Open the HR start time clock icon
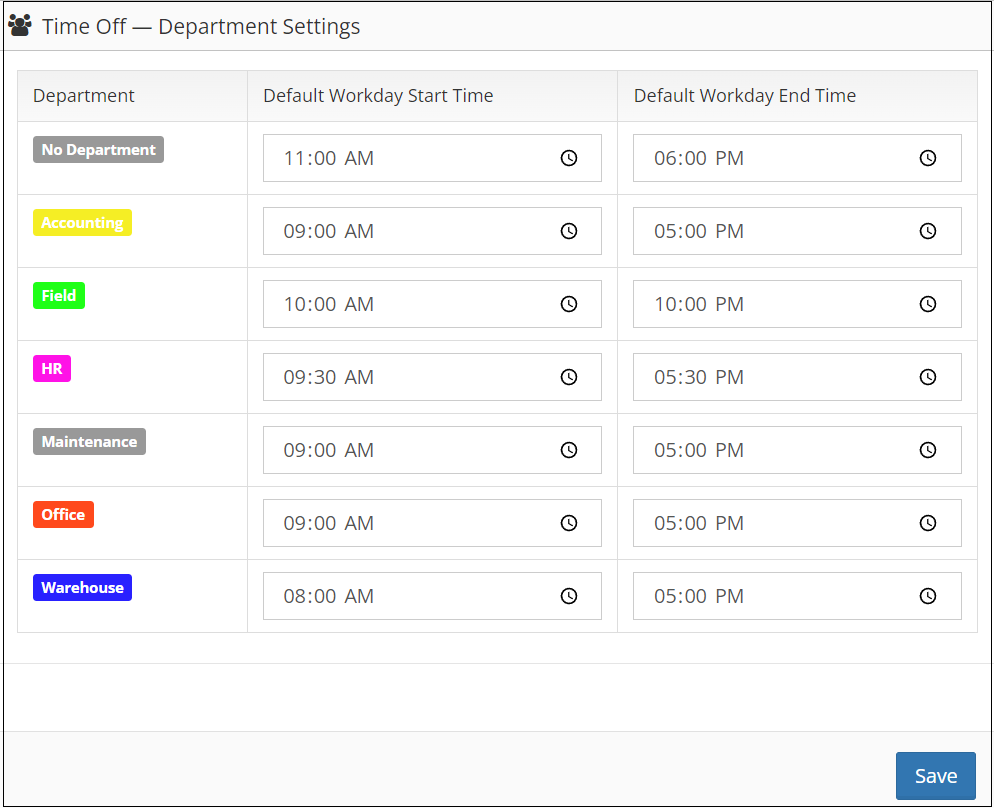This screenshot has width=994, height=808. pyautogui.click(x=568, y=377)
